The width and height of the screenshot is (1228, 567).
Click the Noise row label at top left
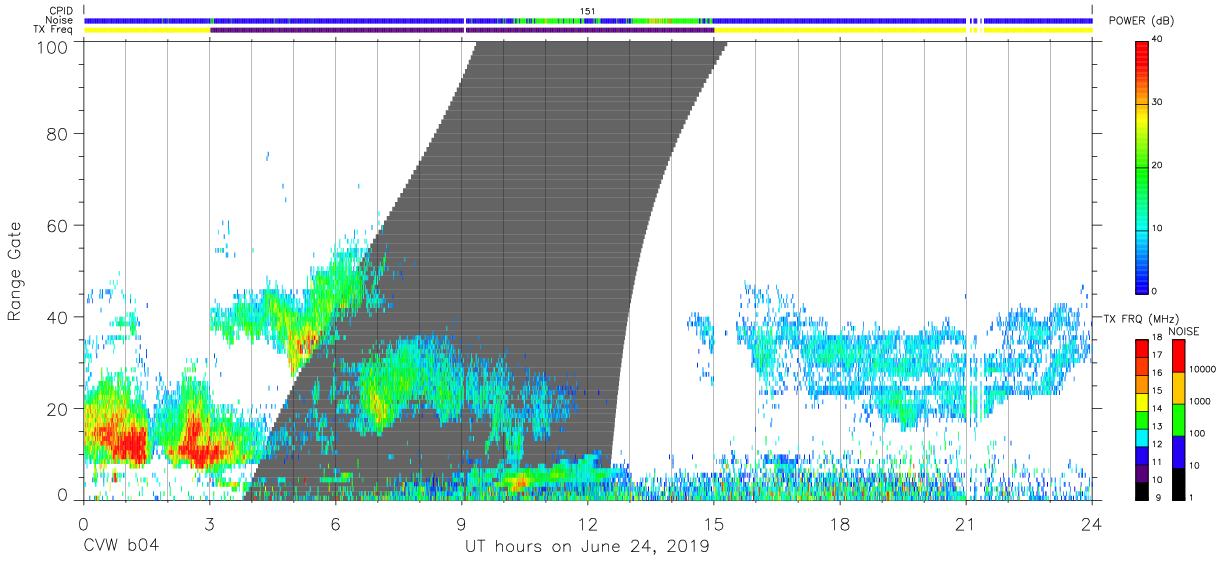[x=57, y=20]
